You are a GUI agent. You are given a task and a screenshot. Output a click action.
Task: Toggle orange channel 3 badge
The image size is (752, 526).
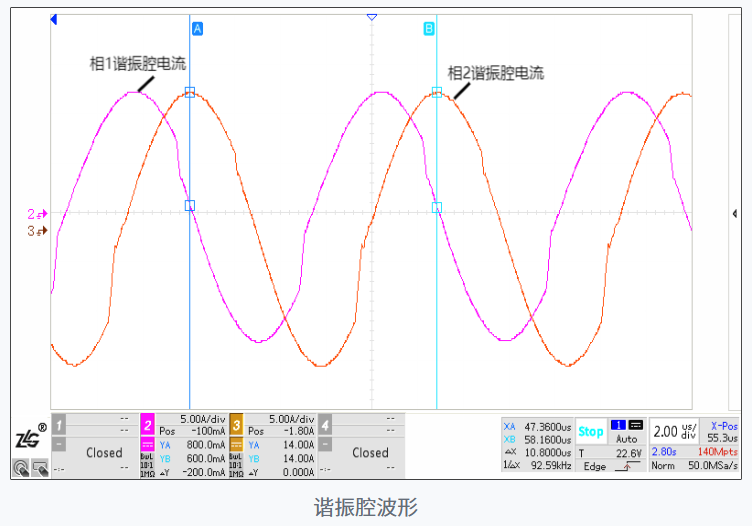click(x=236, y=424)
